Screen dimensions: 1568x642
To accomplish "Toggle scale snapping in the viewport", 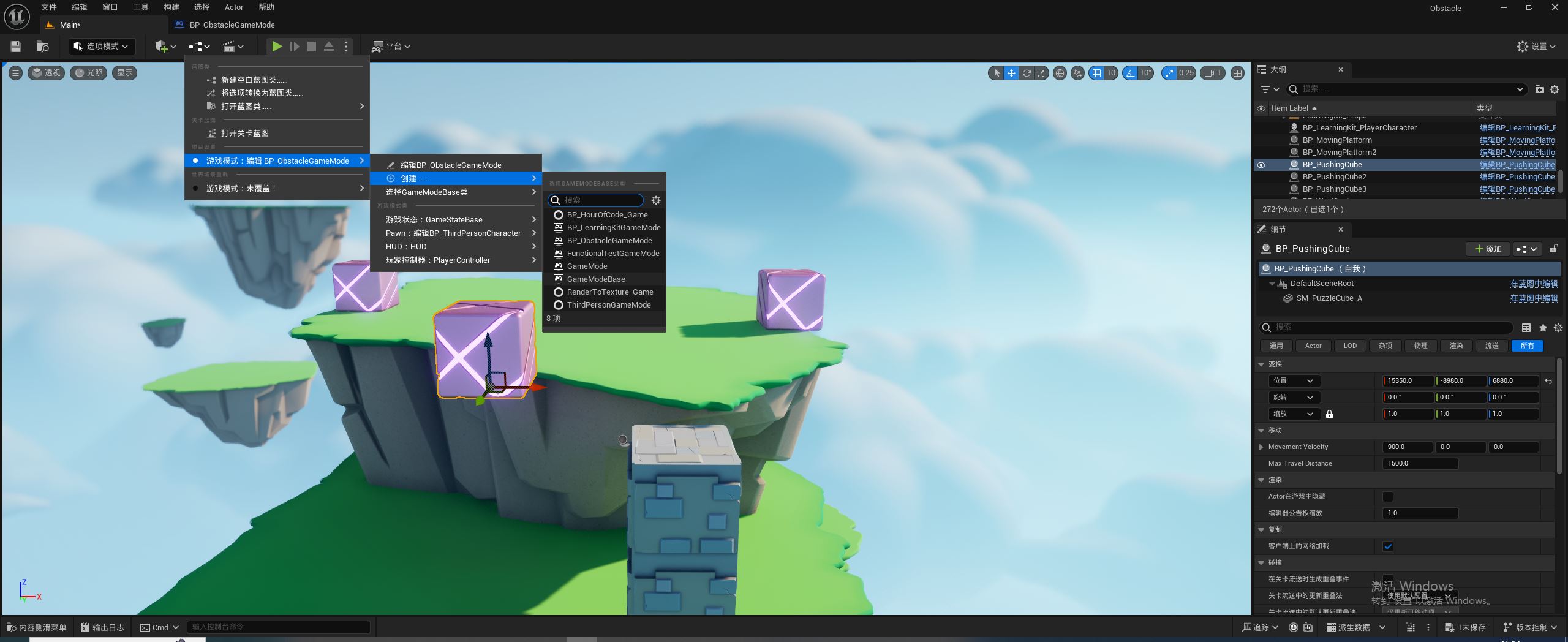I will pyautogui.click(x=1170, y=73).
